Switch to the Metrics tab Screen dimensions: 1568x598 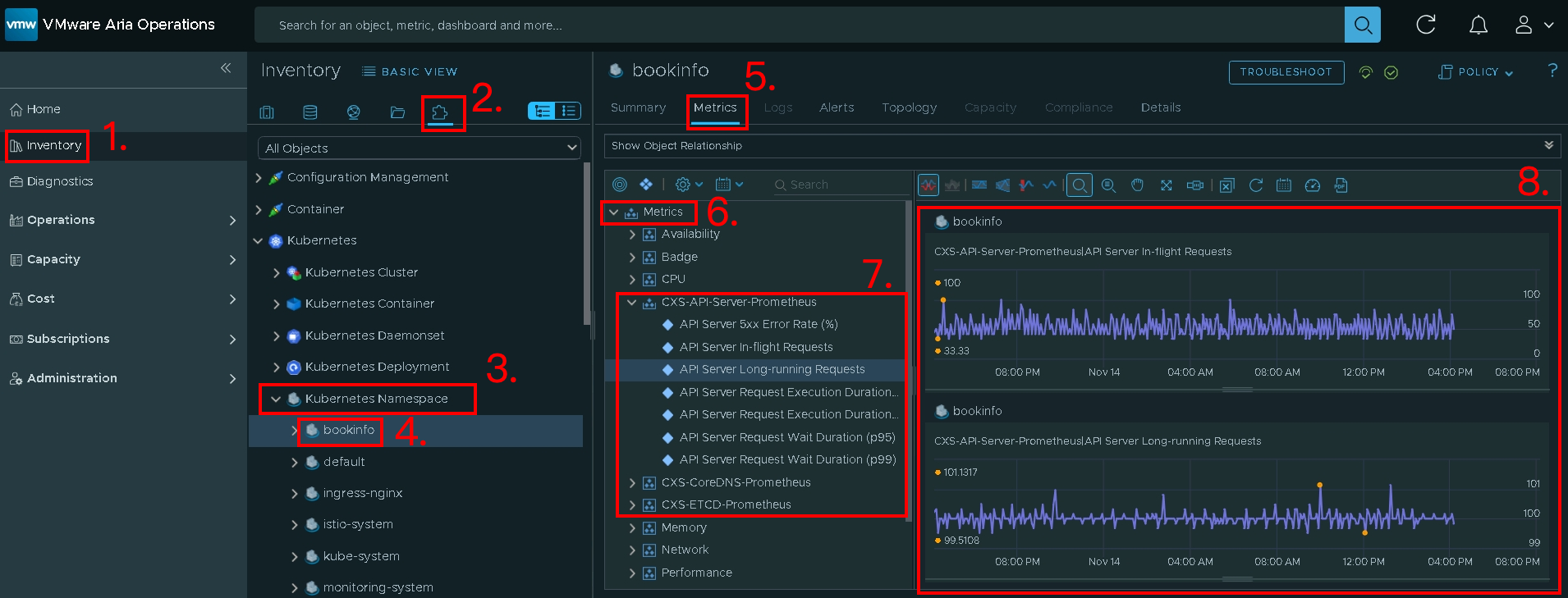pyautogui.click(x=715, y=107)
